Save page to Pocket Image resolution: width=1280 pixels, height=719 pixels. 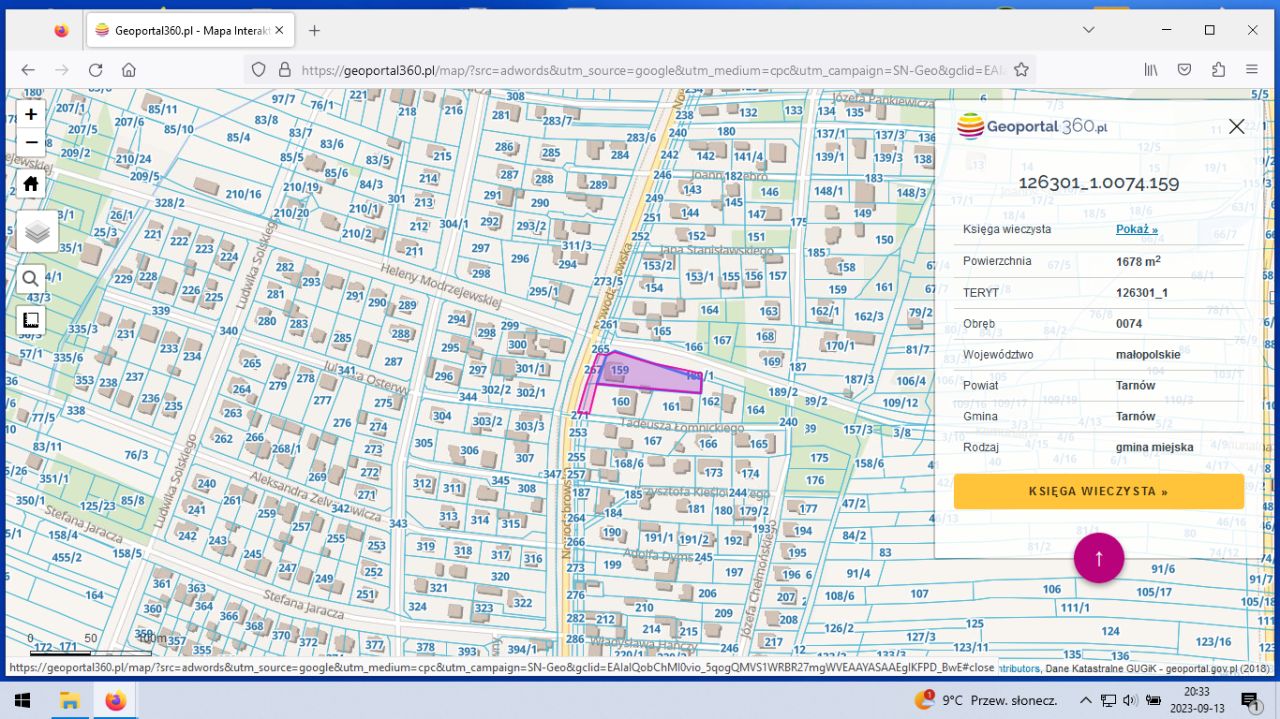click(1184, 70)
